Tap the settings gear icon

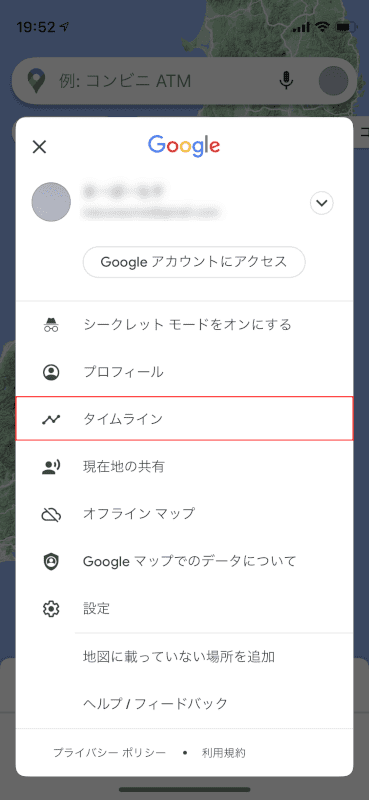pos(51,609)
